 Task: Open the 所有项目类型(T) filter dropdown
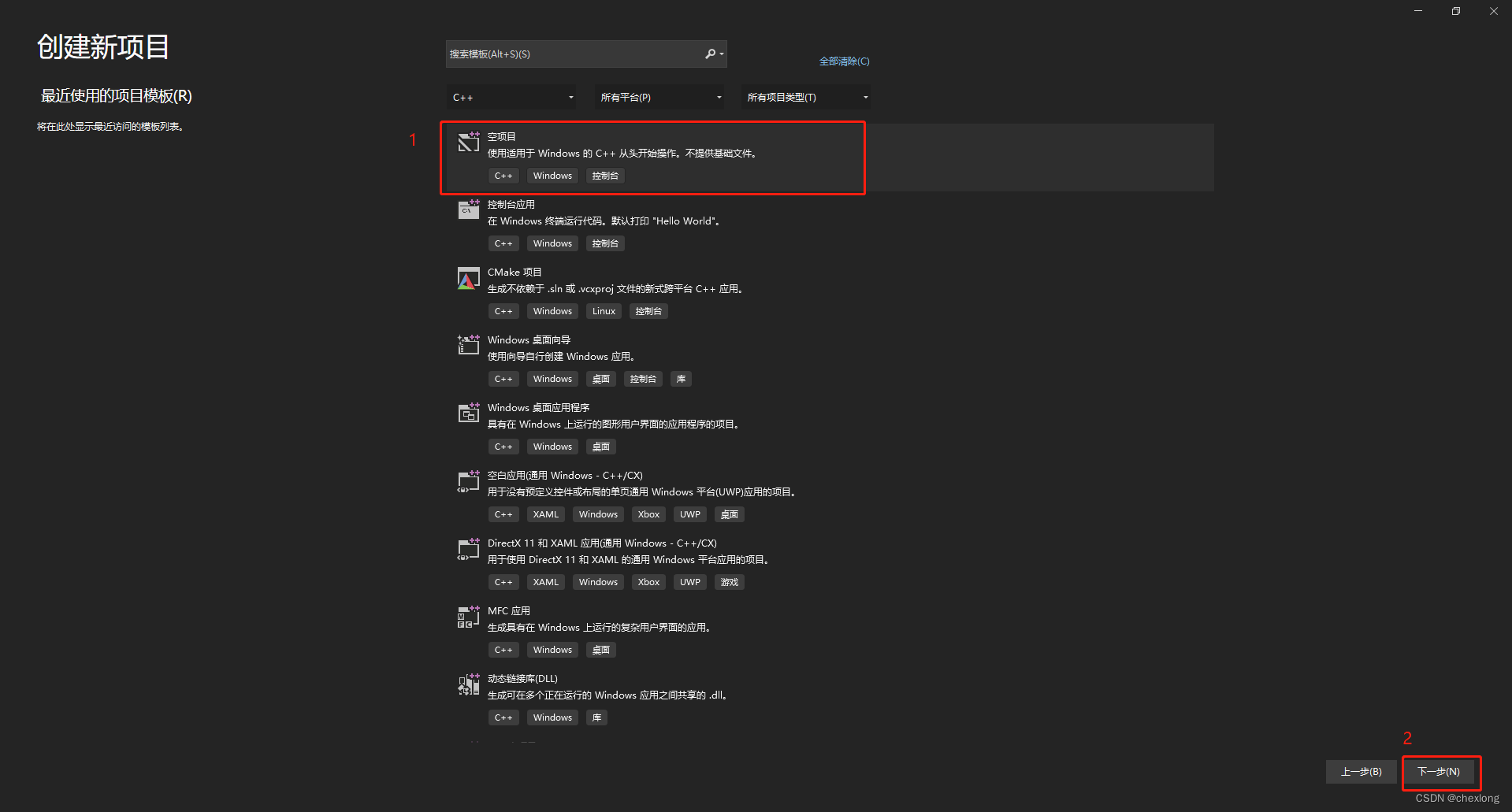click(806, 98)
